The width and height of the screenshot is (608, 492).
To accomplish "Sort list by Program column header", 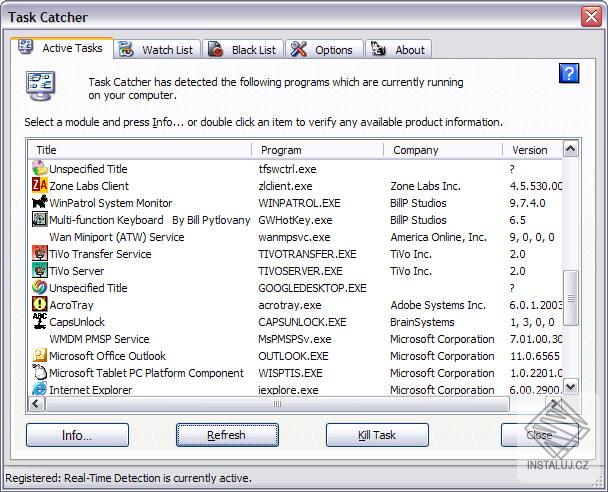I will coord(318,150).
